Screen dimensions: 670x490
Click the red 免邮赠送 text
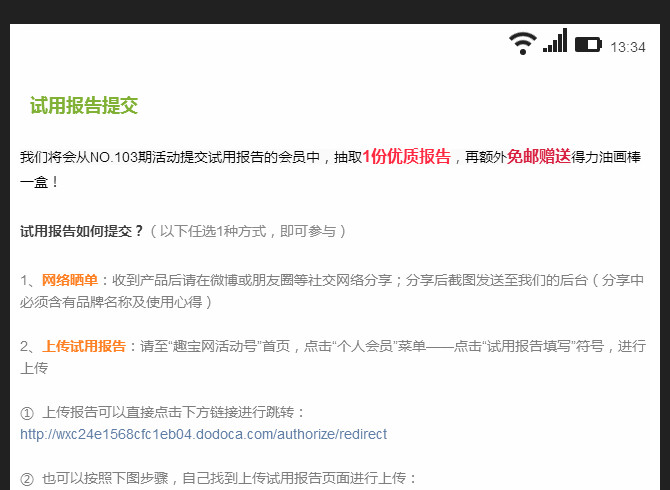[x=538, y=157]
